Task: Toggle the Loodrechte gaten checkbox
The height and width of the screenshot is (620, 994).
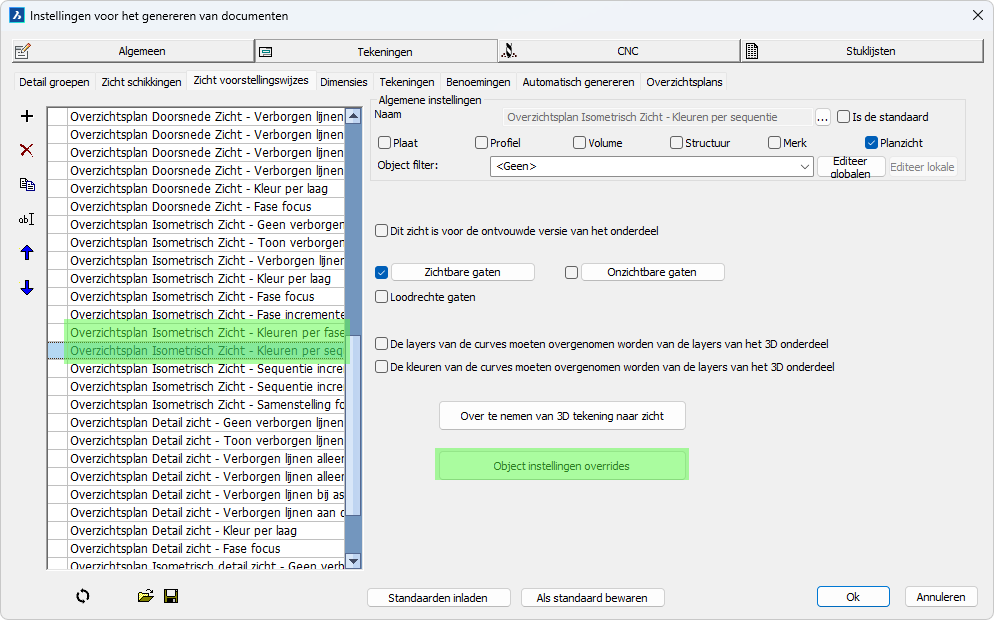Action: [x=382, y=297]
